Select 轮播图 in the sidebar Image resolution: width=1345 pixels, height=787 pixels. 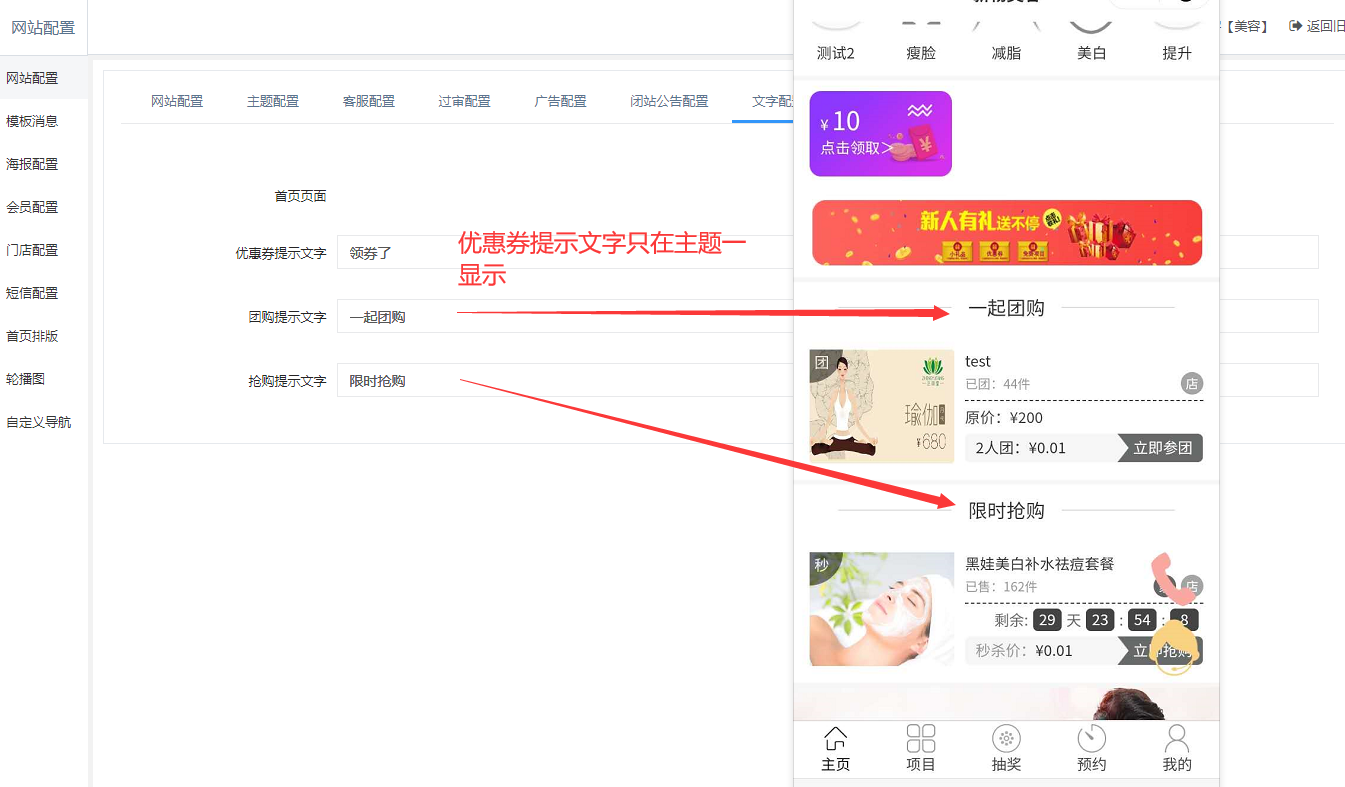[x=44, y=379]
